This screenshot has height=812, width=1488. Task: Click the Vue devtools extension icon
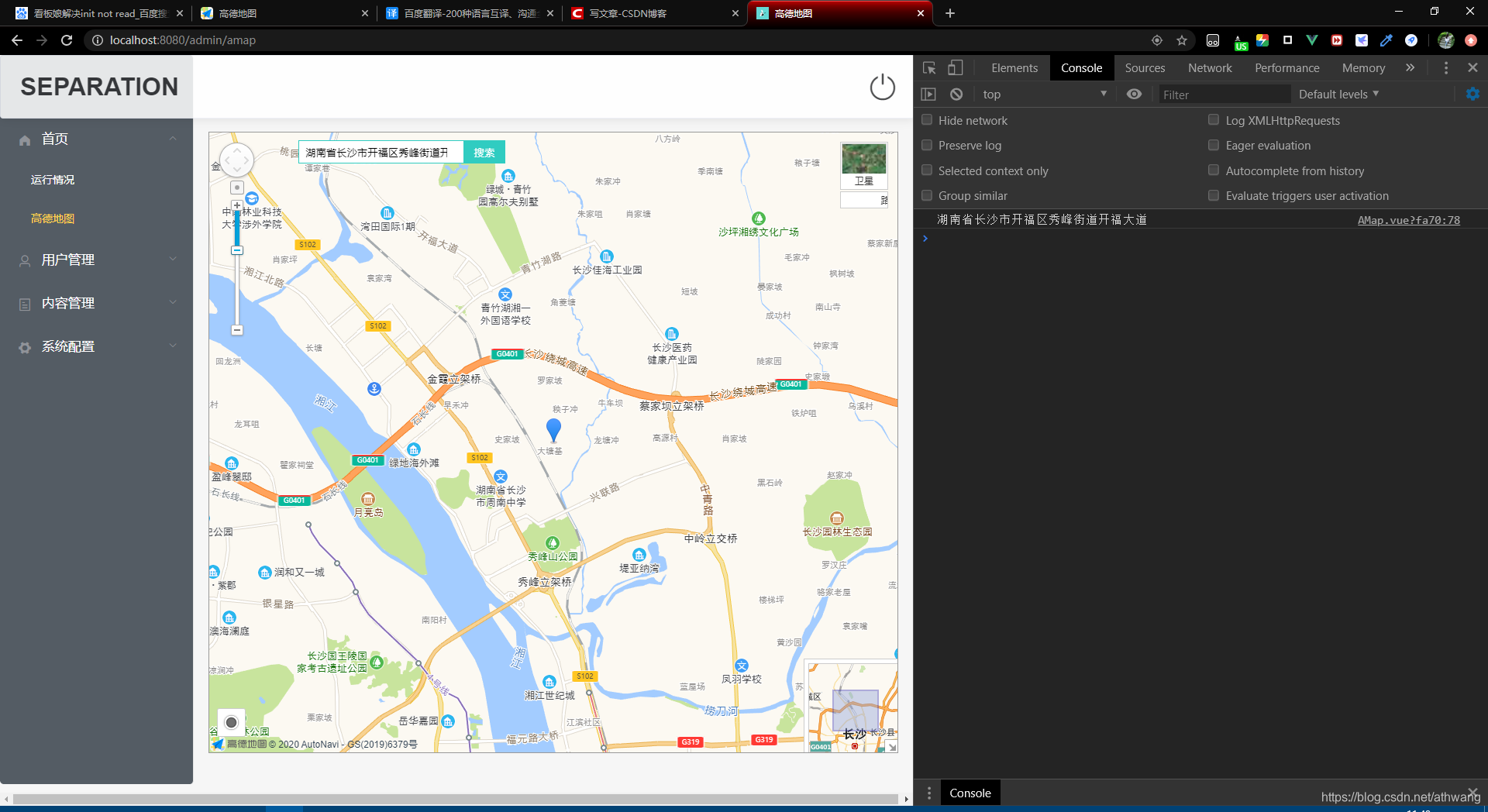pos(1312,40)
